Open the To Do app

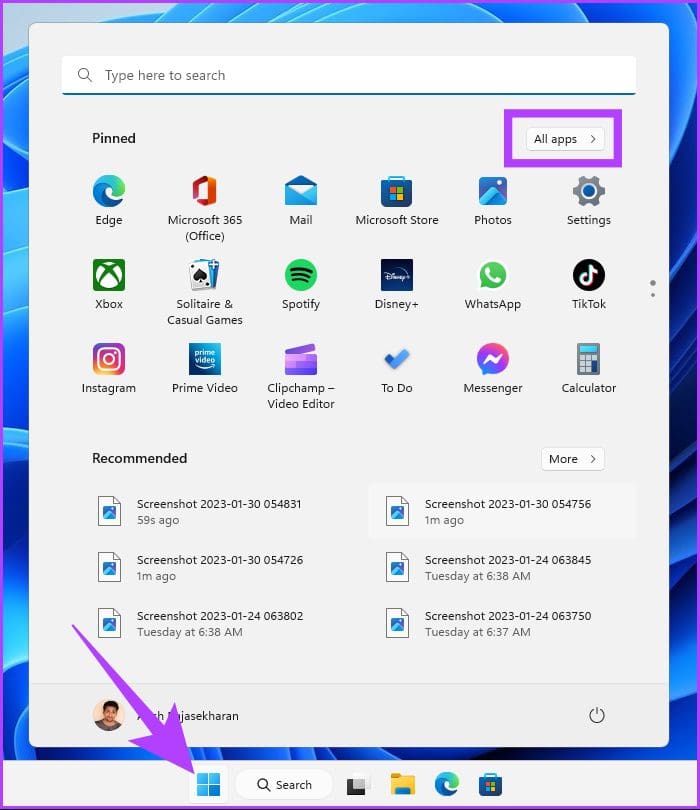tap(397, 368)
